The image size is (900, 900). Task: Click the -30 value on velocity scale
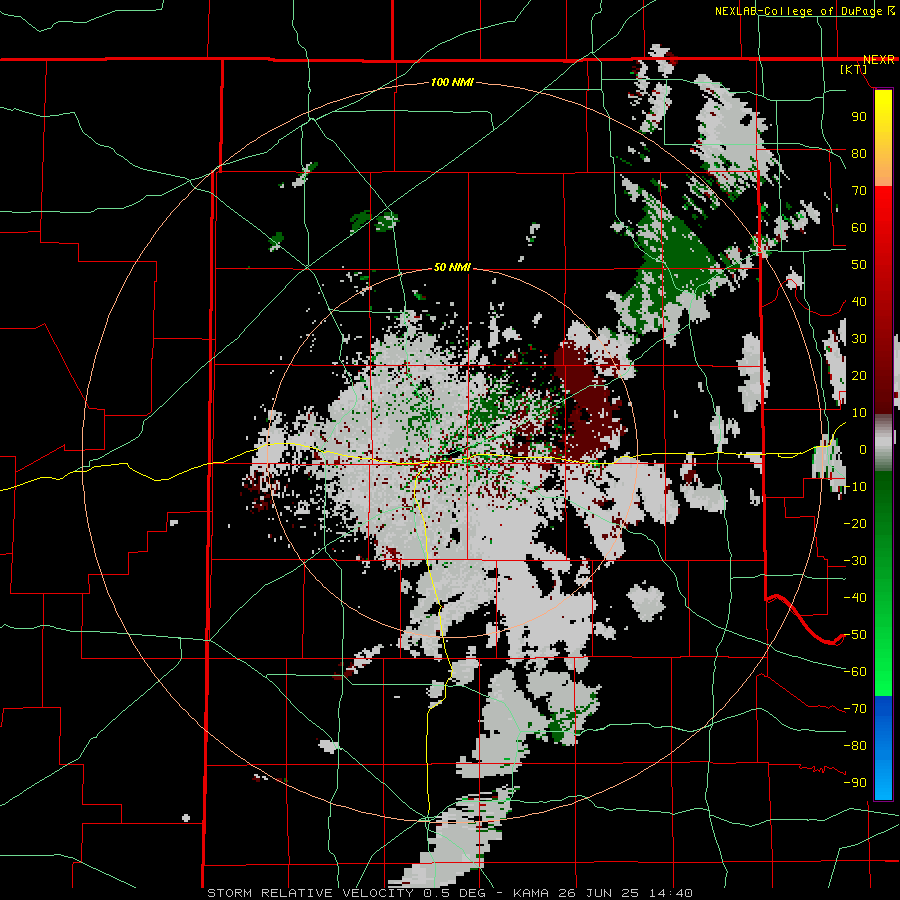[855, 561]
